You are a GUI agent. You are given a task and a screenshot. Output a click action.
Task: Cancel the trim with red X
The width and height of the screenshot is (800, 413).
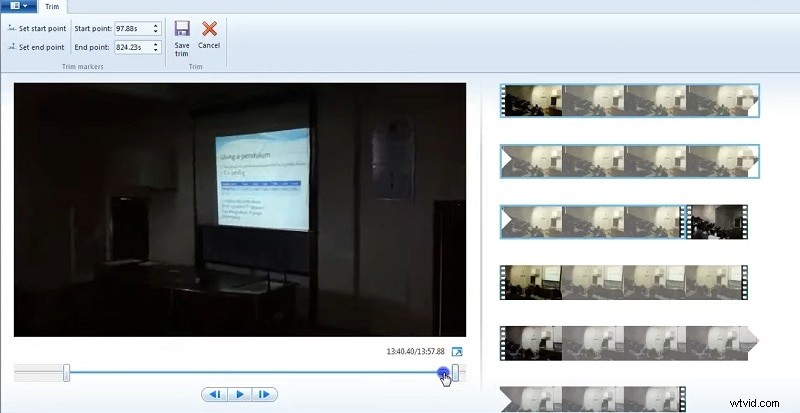pyautogui.click(x=209, y=29)
